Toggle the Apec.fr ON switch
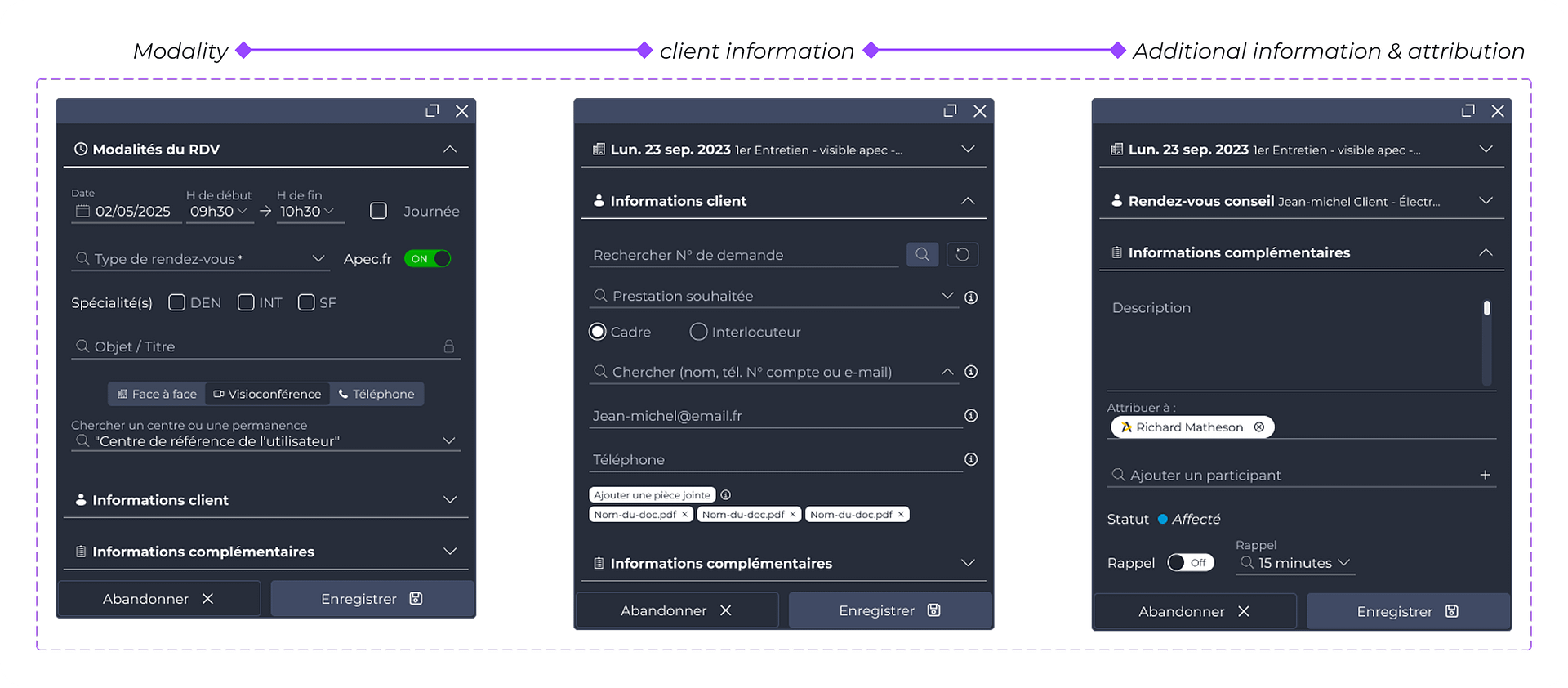The height and width of the screenshot is (688, 1568). [428, 259]
